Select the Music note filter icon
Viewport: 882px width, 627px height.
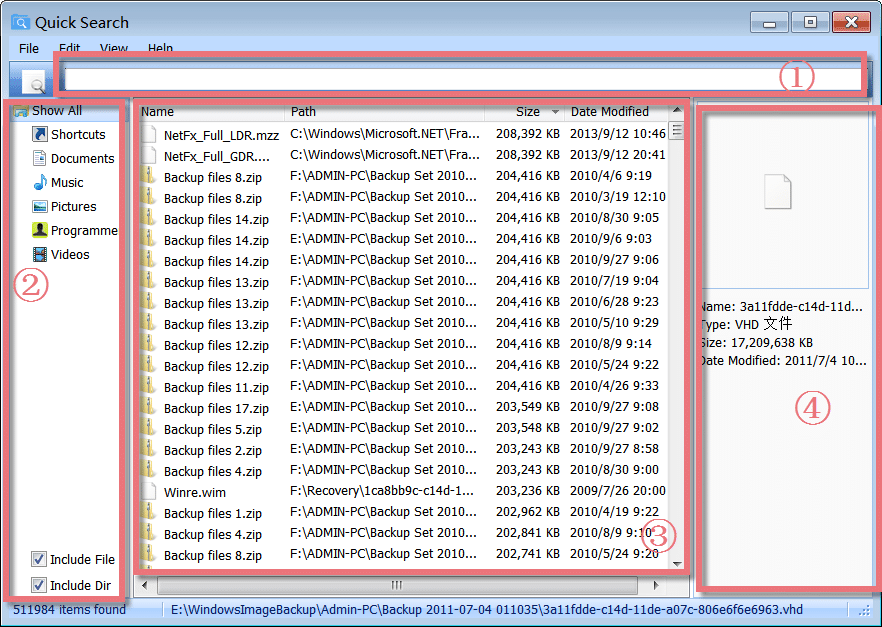(x=39, y=182)
